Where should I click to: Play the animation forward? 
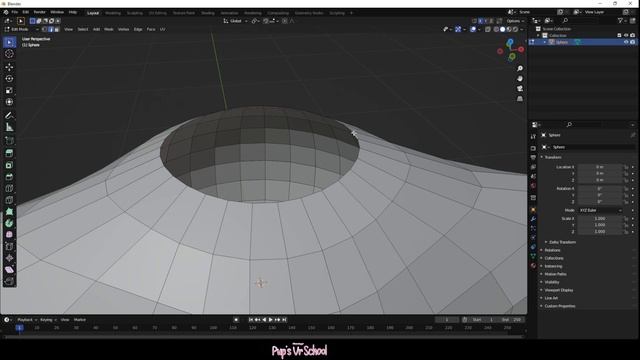point(271,320)
